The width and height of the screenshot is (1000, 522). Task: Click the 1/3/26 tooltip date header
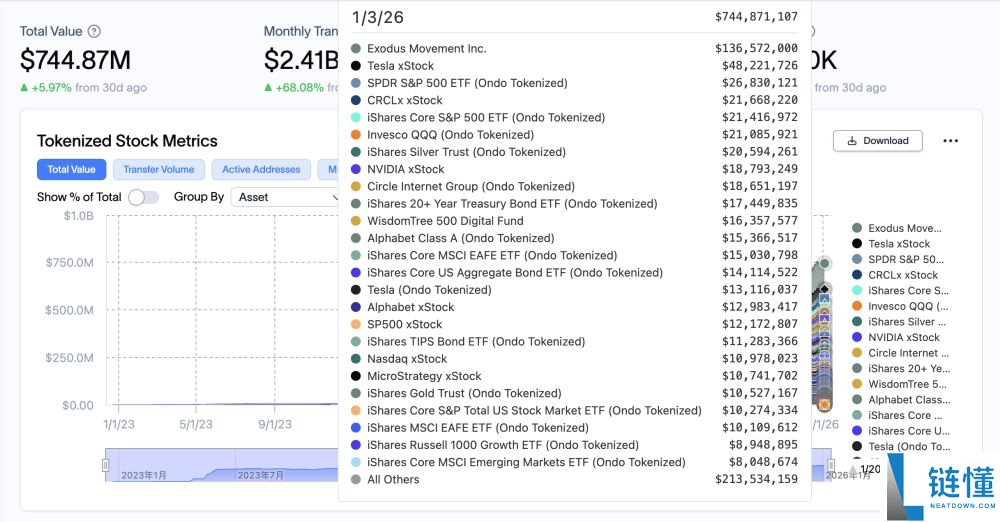(378, 17)
